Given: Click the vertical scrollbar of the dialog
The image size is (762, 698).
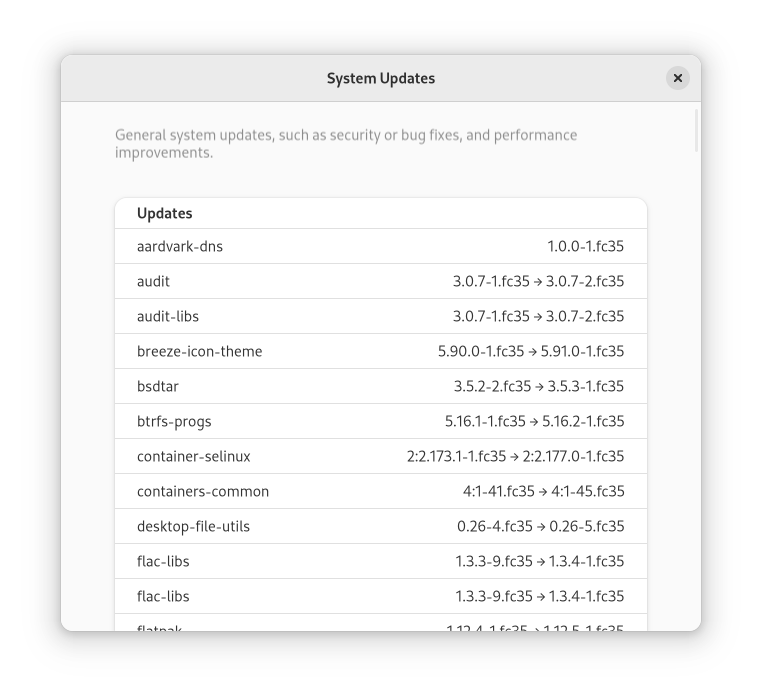Looking at the screenshot, I should tap(696, 131).
